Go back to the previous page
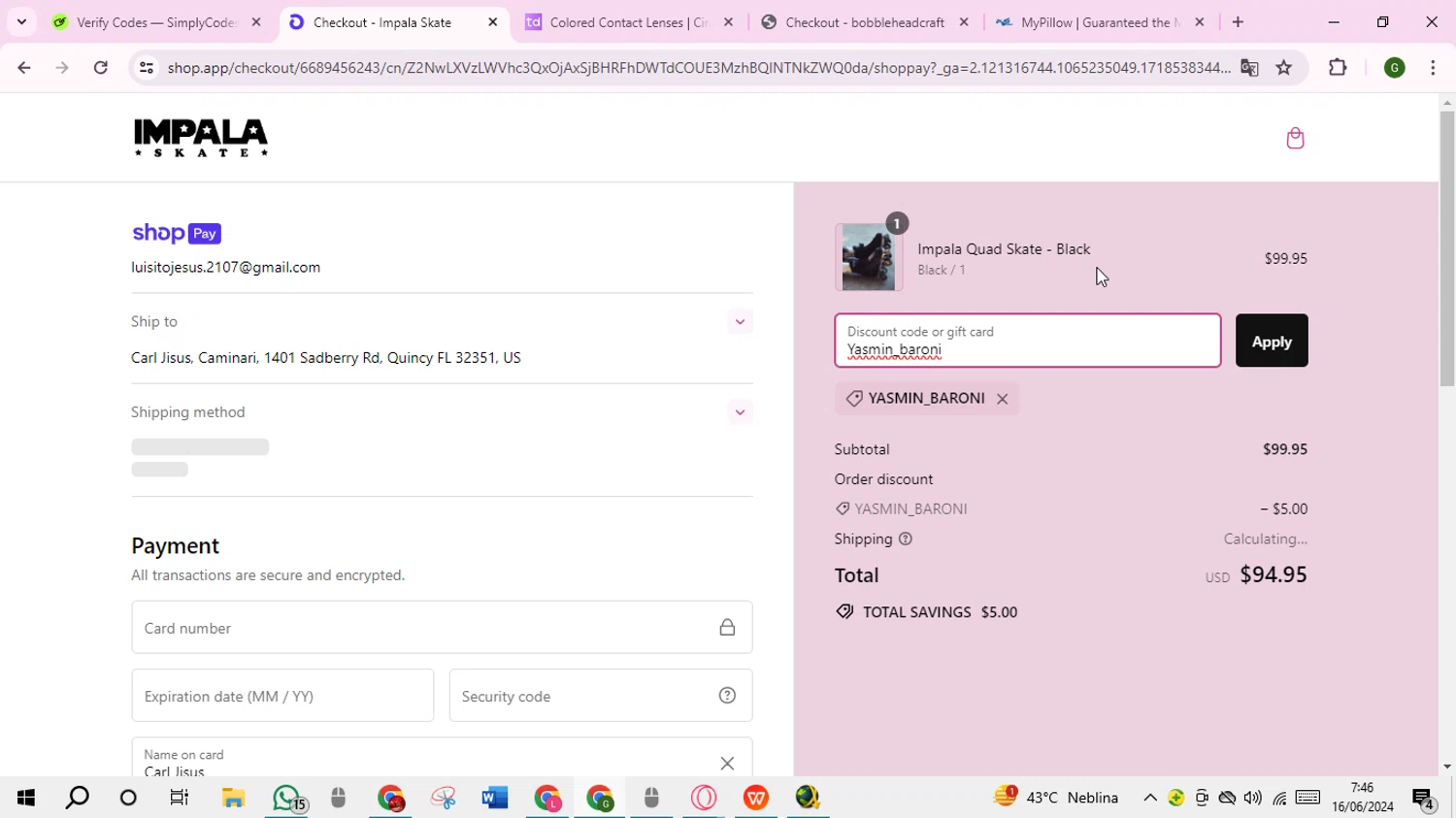 24,68
